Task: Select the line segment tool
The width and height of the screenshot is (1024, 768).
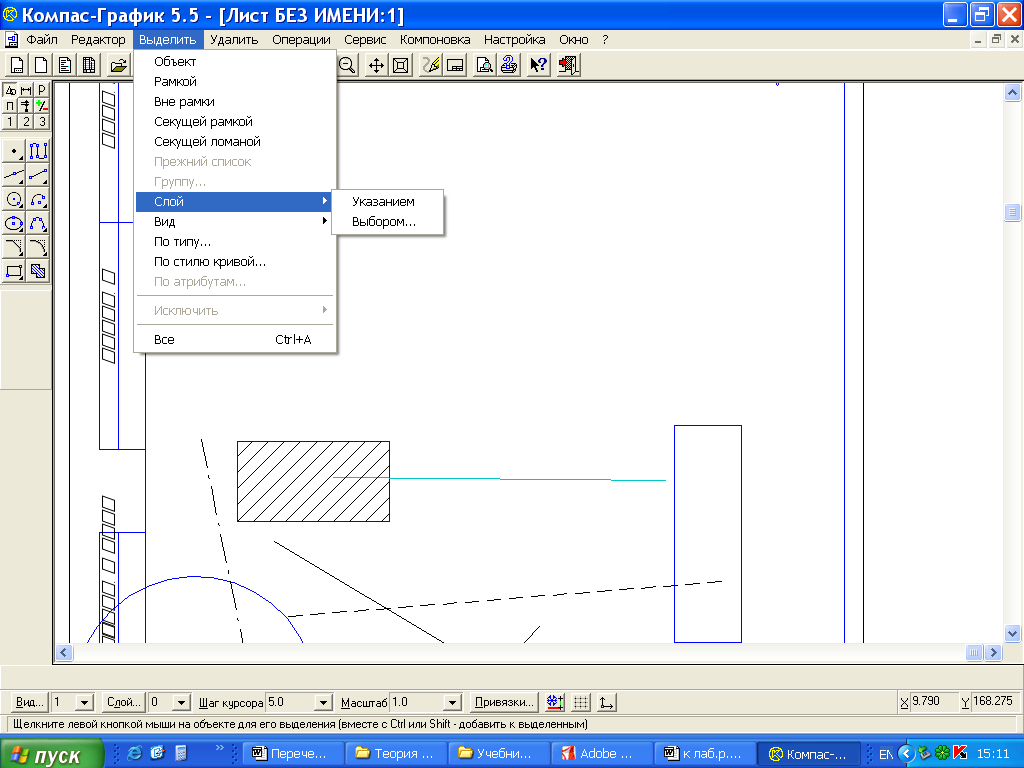Action: (x=38, y=175)
